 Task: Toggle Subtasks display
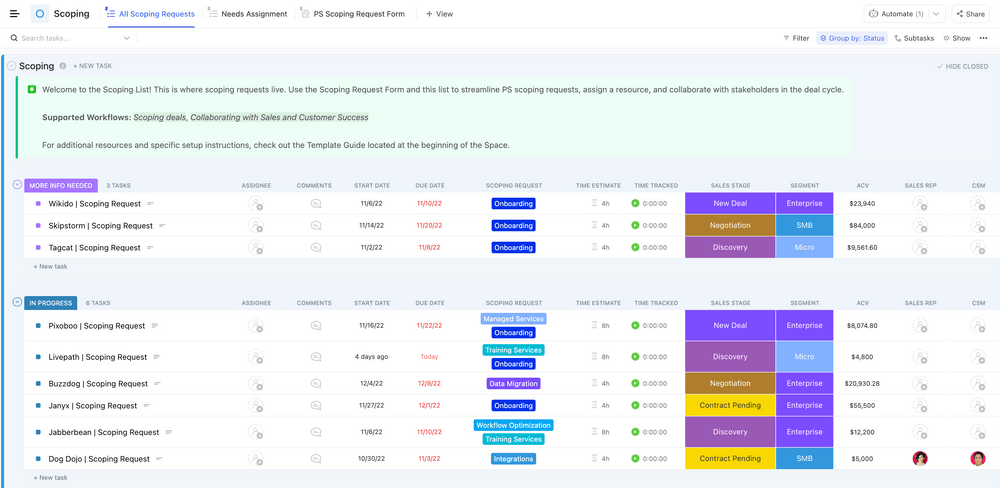[913, 38]
